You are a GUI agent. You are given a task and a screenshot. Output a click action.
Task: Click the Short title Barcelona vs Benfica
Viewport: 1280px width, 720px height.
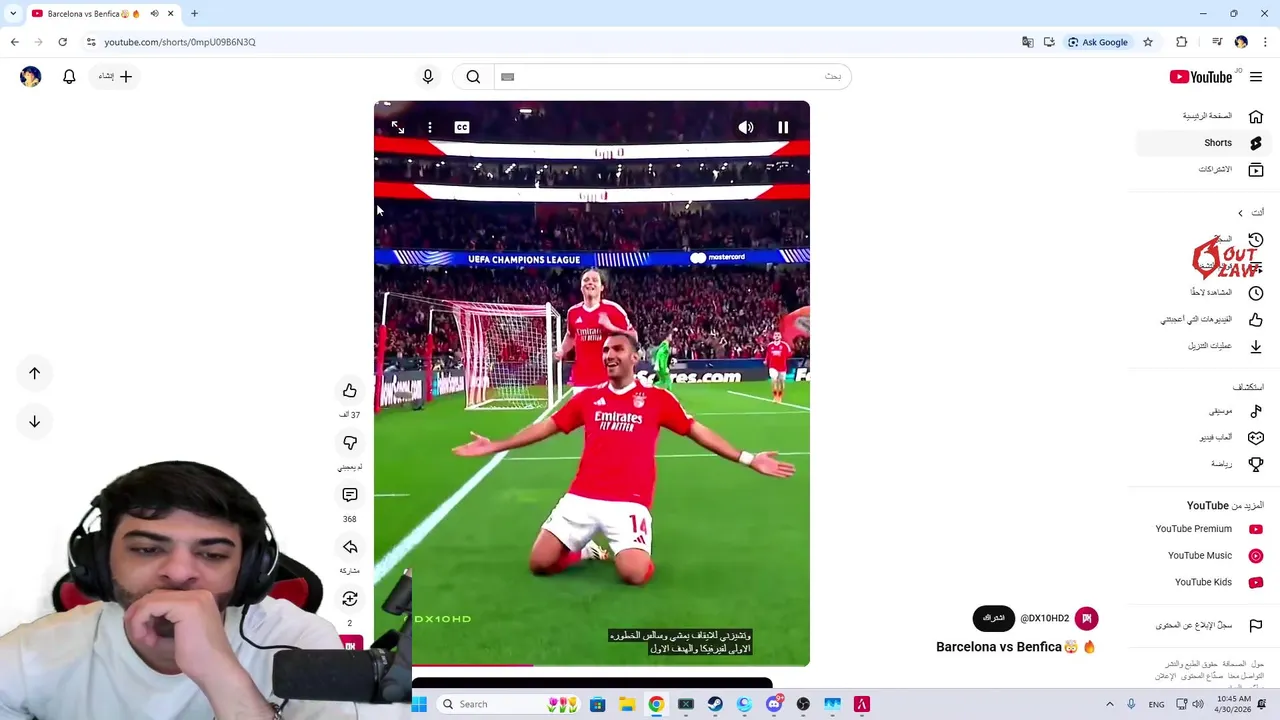coord(1016,647)
